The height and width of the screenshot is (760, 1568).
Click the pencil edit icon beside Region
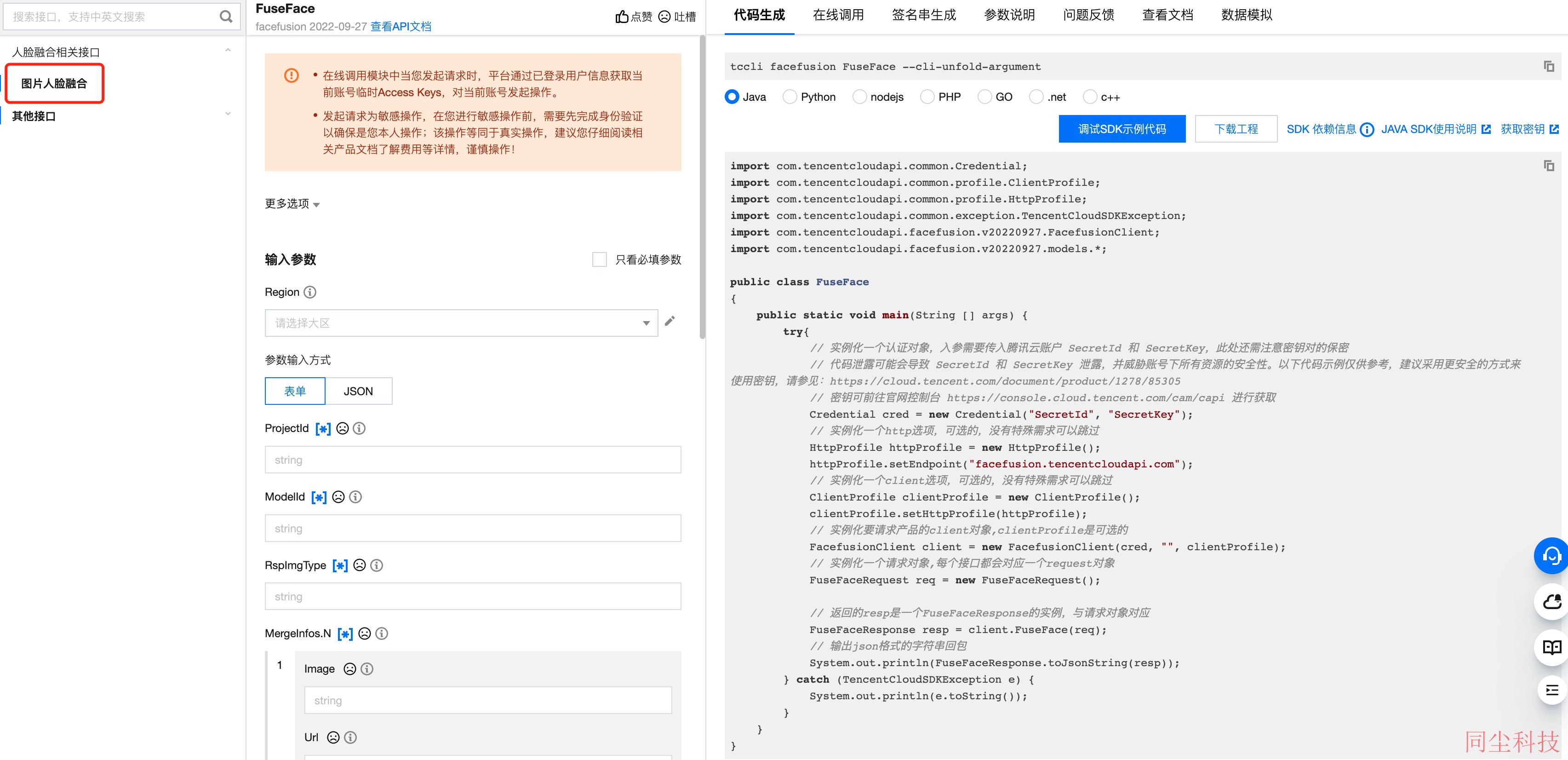tap(670, 321)
